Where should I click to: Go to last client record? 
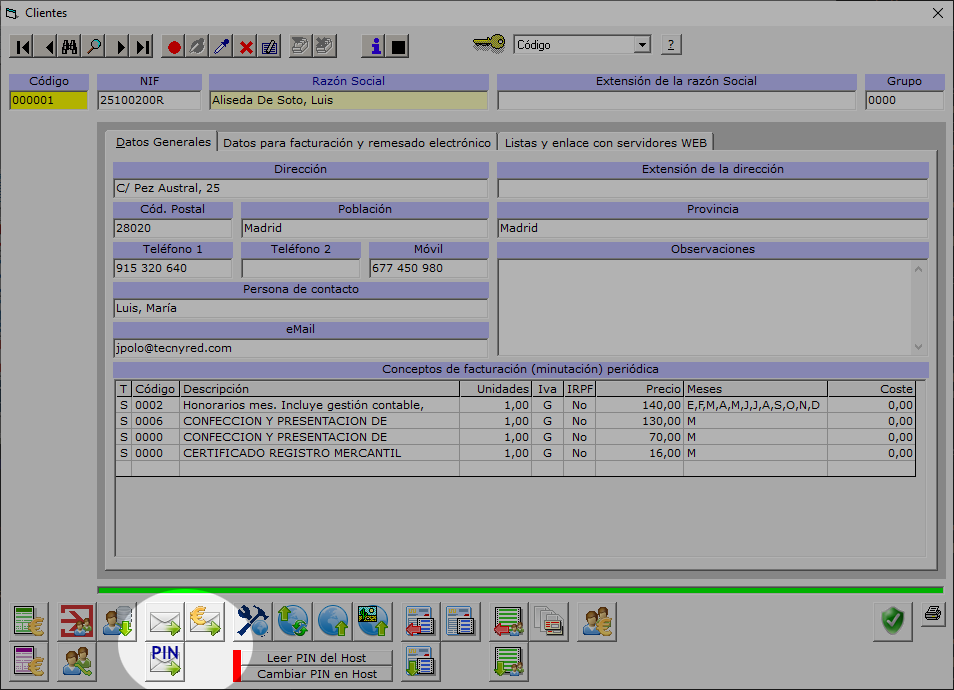coord(143,46)
